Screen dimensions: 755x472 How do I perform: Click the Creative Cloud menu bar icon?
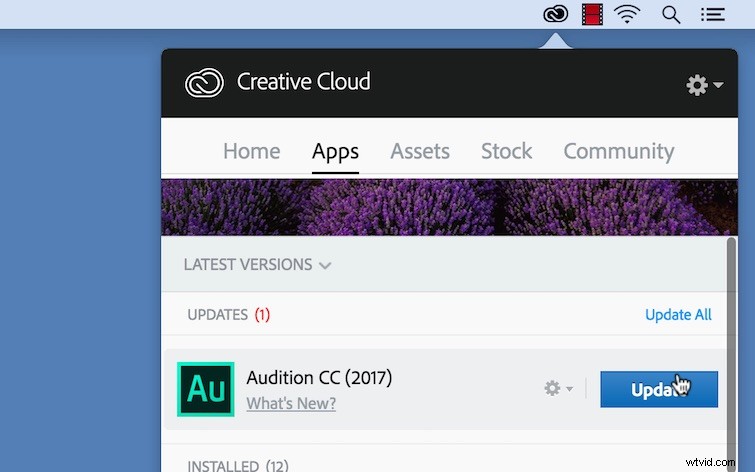(556, 14)
